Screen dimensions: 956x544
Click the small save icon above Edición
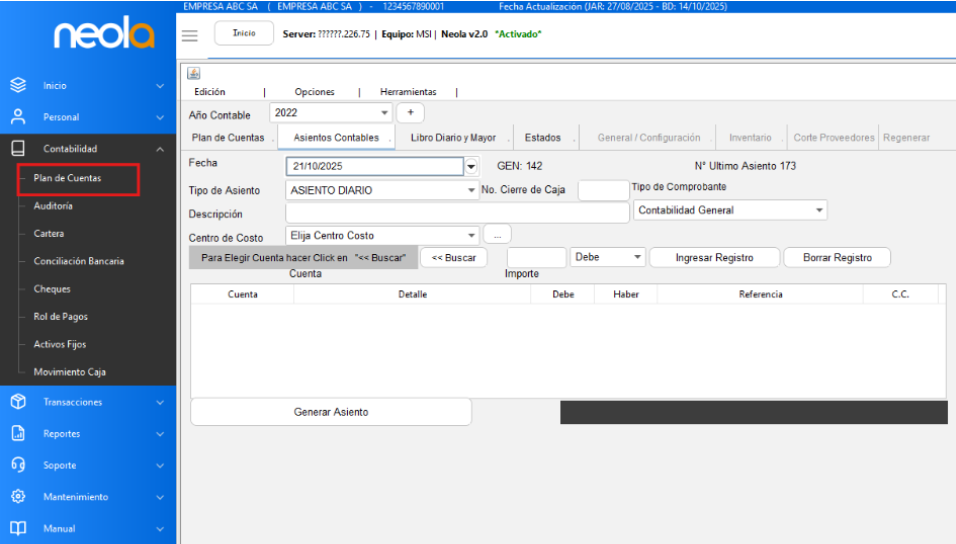tap(194, 73)
